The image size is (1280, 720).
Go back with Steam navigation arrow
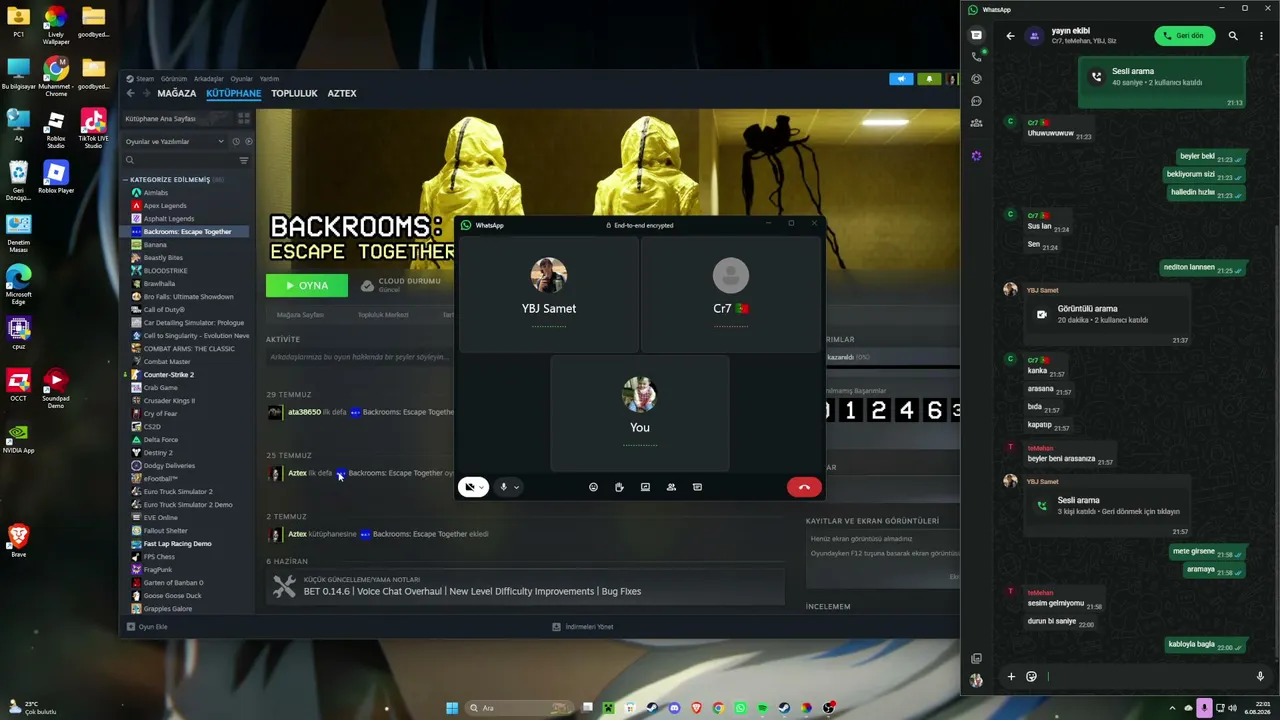(130, 93)
